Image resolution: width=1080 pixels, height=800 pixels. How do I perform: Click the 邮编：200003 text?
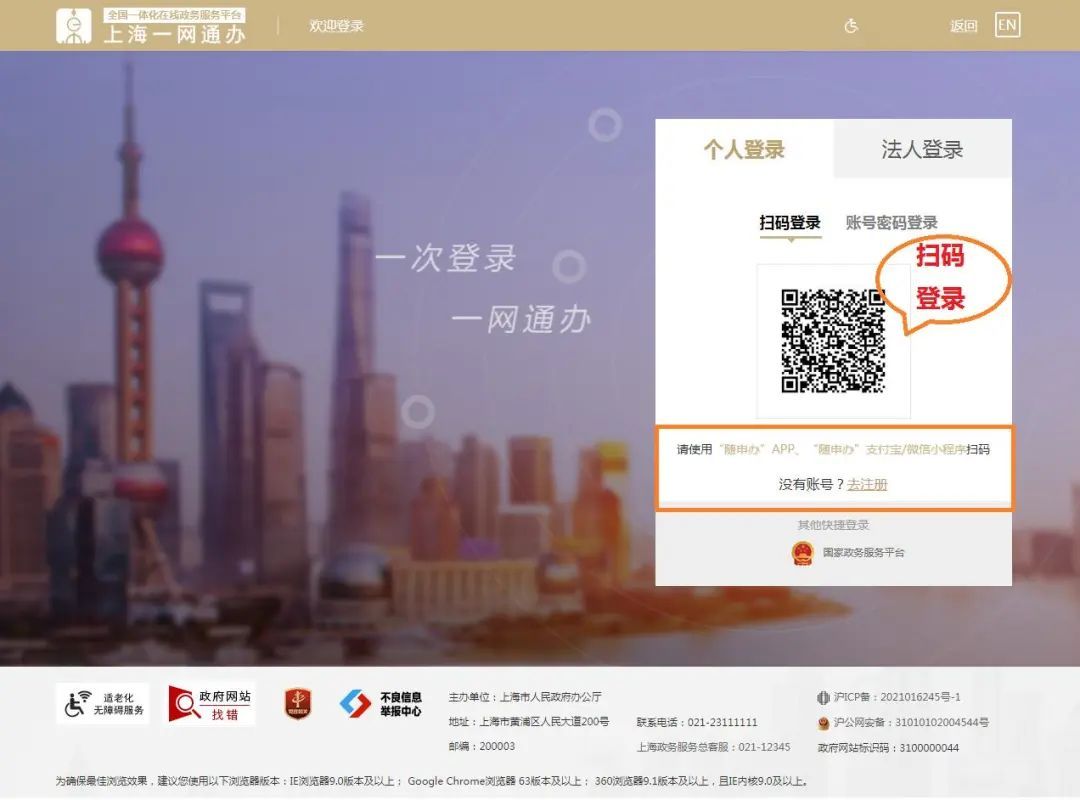481,746
